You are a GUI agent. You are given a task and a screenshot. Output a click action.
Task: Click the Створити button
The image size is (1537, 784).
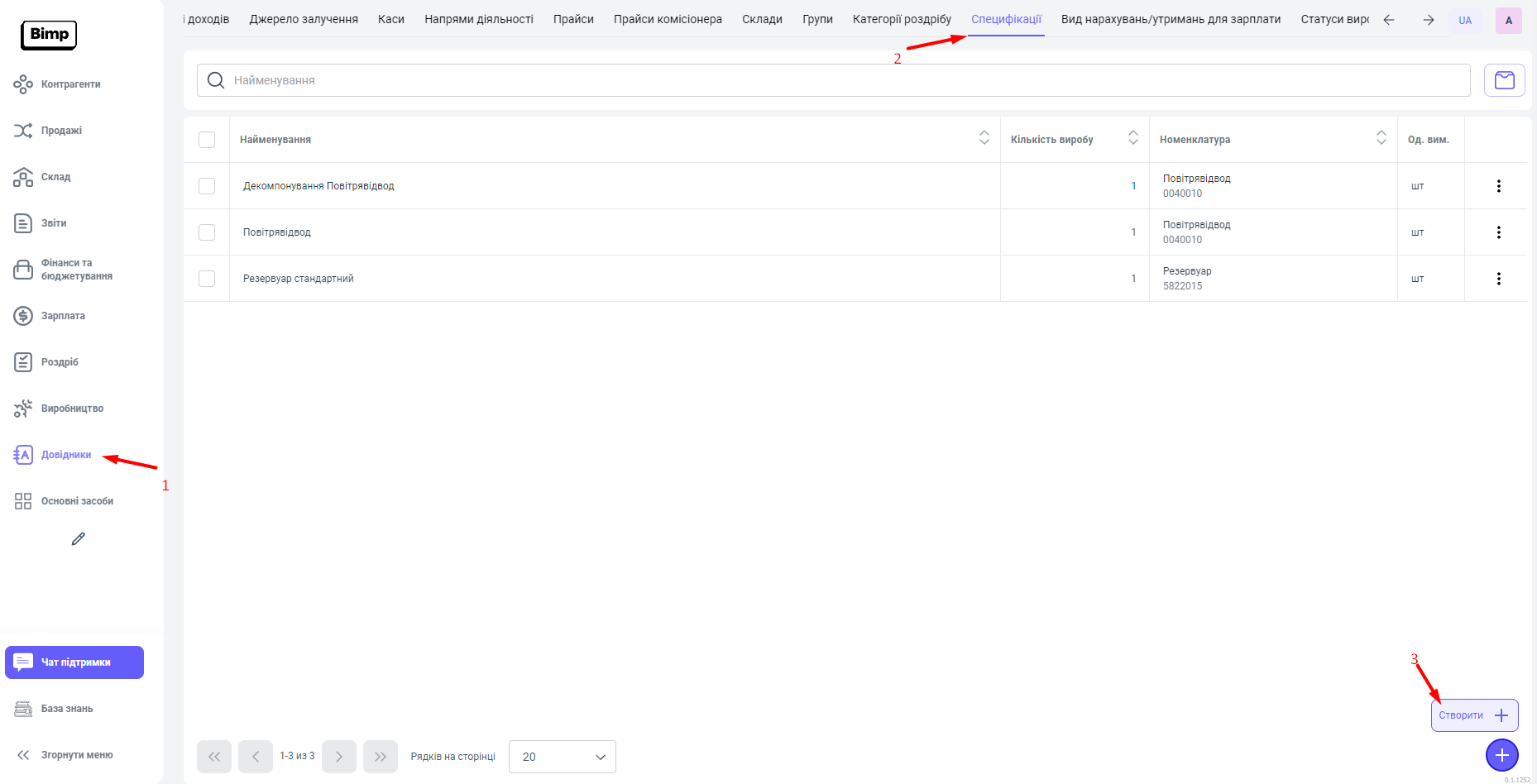pyautogui.click(x=1474, y=715)
